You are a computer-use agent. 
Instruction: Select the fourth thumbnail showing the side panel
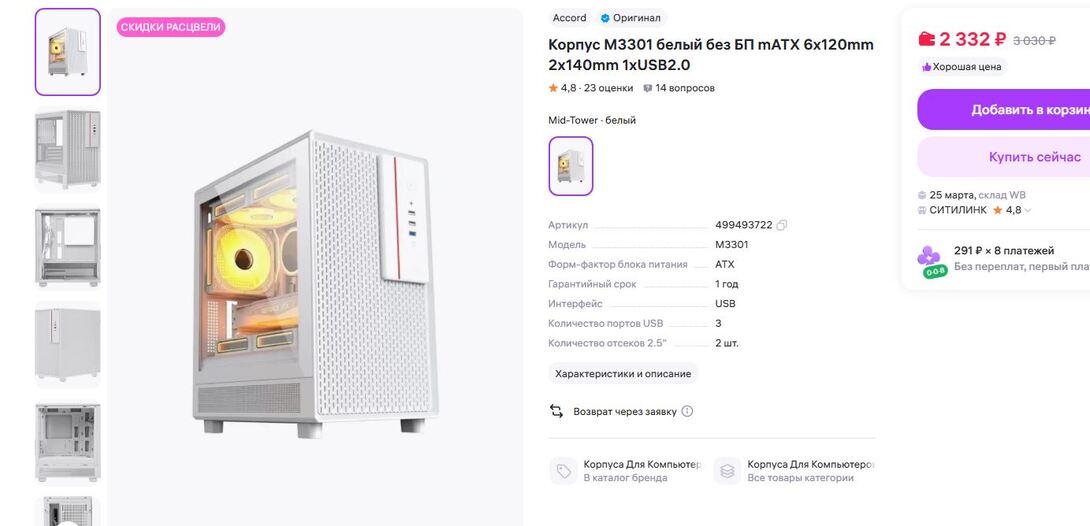[68, 343]
